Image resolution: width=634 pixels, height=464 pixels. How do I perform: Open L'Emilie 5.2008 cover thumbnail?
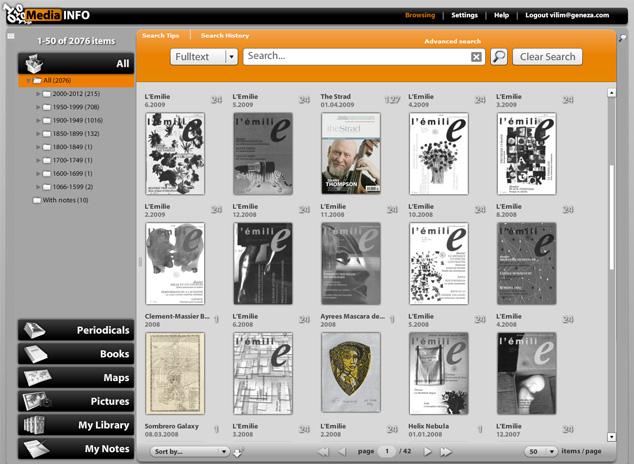[439, 373]
